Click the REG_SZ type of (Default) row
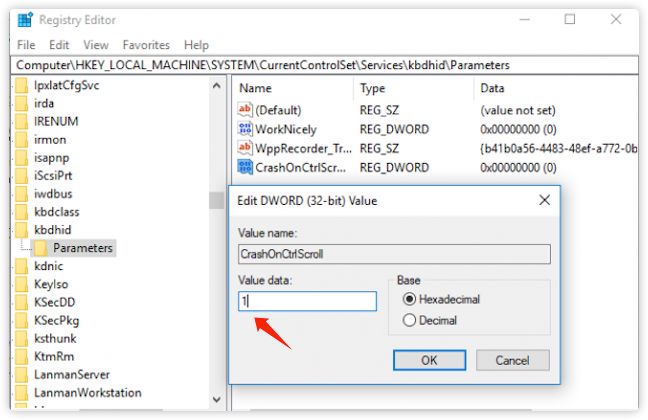 (x=379, y=110)
